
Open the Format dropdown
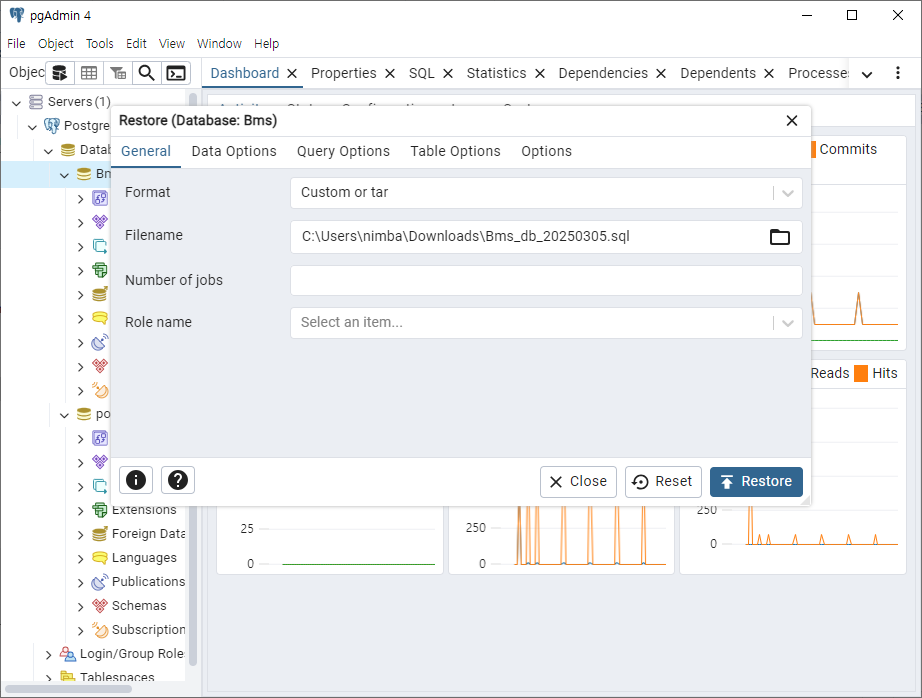coord(546,193)
